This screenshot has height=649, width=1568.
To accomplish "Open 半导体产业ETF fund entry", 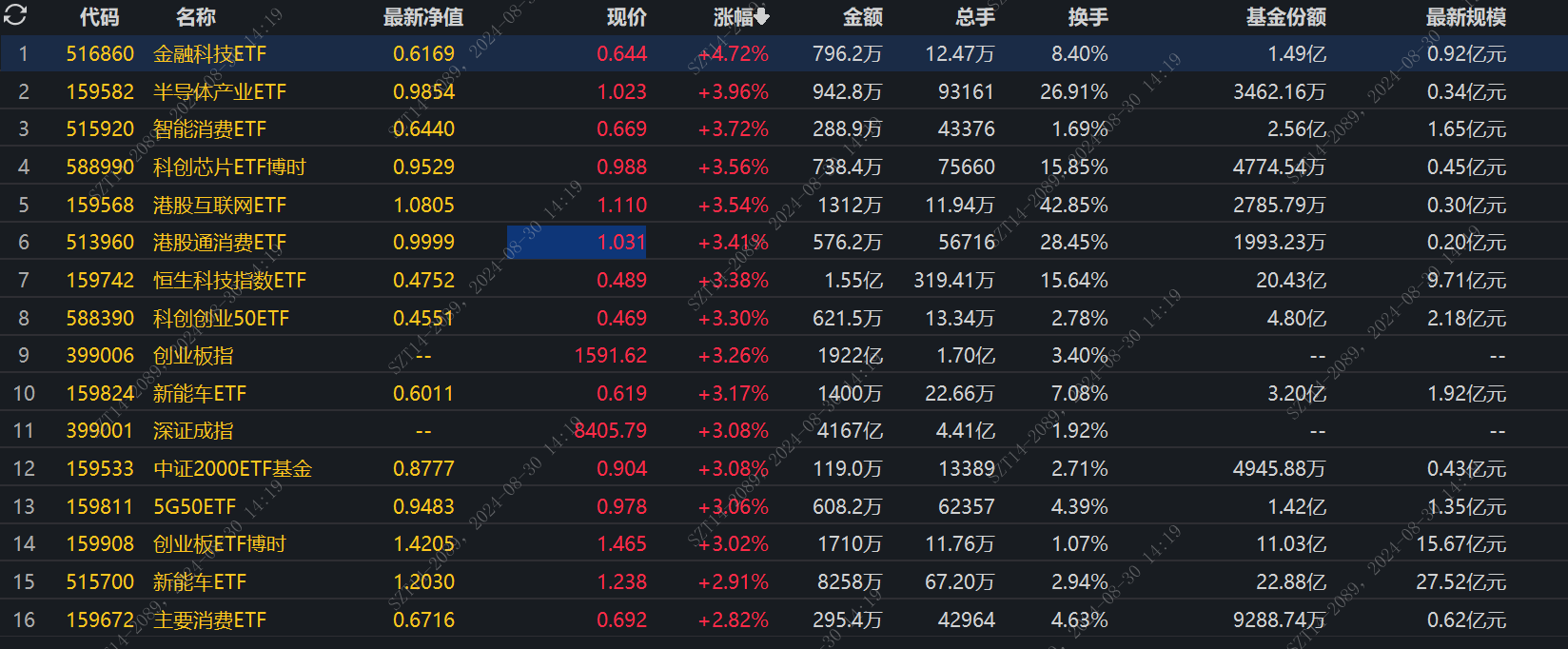I will [x=220, y=92].
